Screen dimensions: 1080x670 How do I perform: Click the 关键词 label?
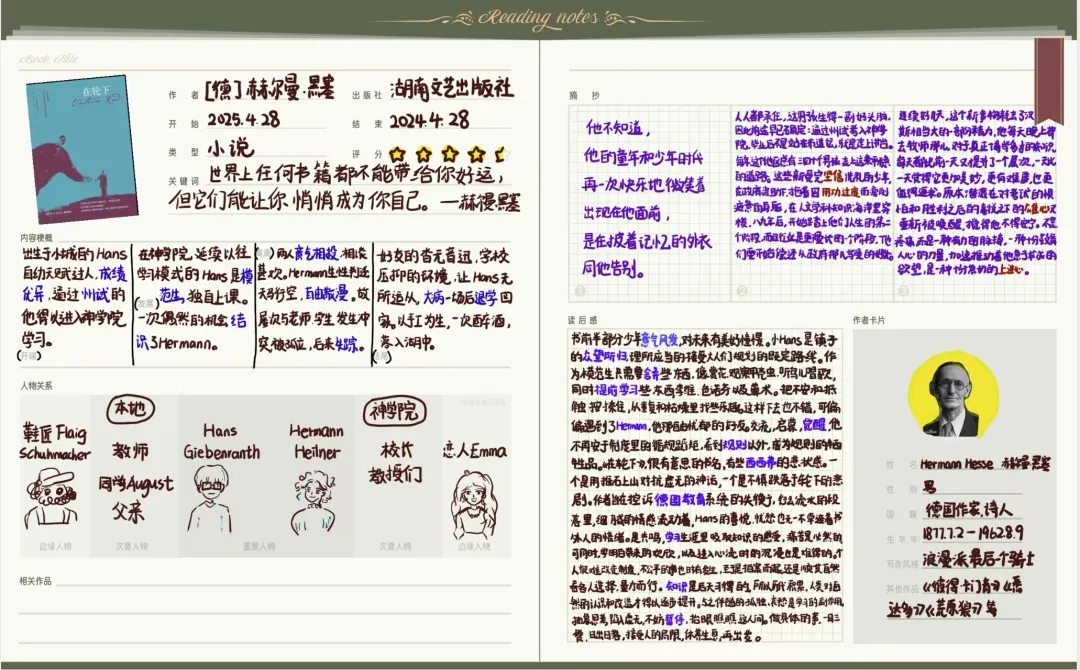(184, 180)
